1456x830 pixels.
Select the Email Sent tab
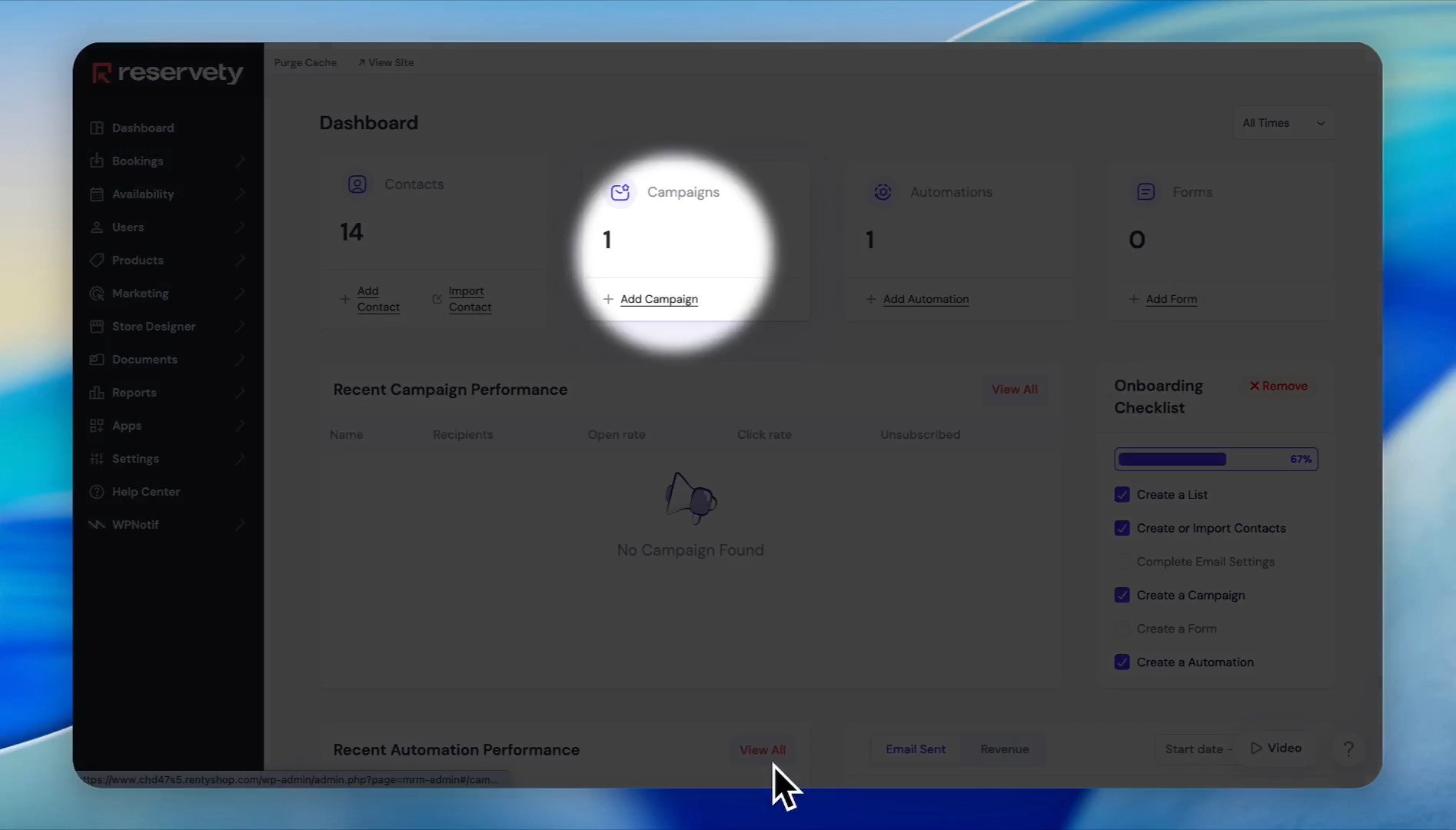[x=916, y=749]
